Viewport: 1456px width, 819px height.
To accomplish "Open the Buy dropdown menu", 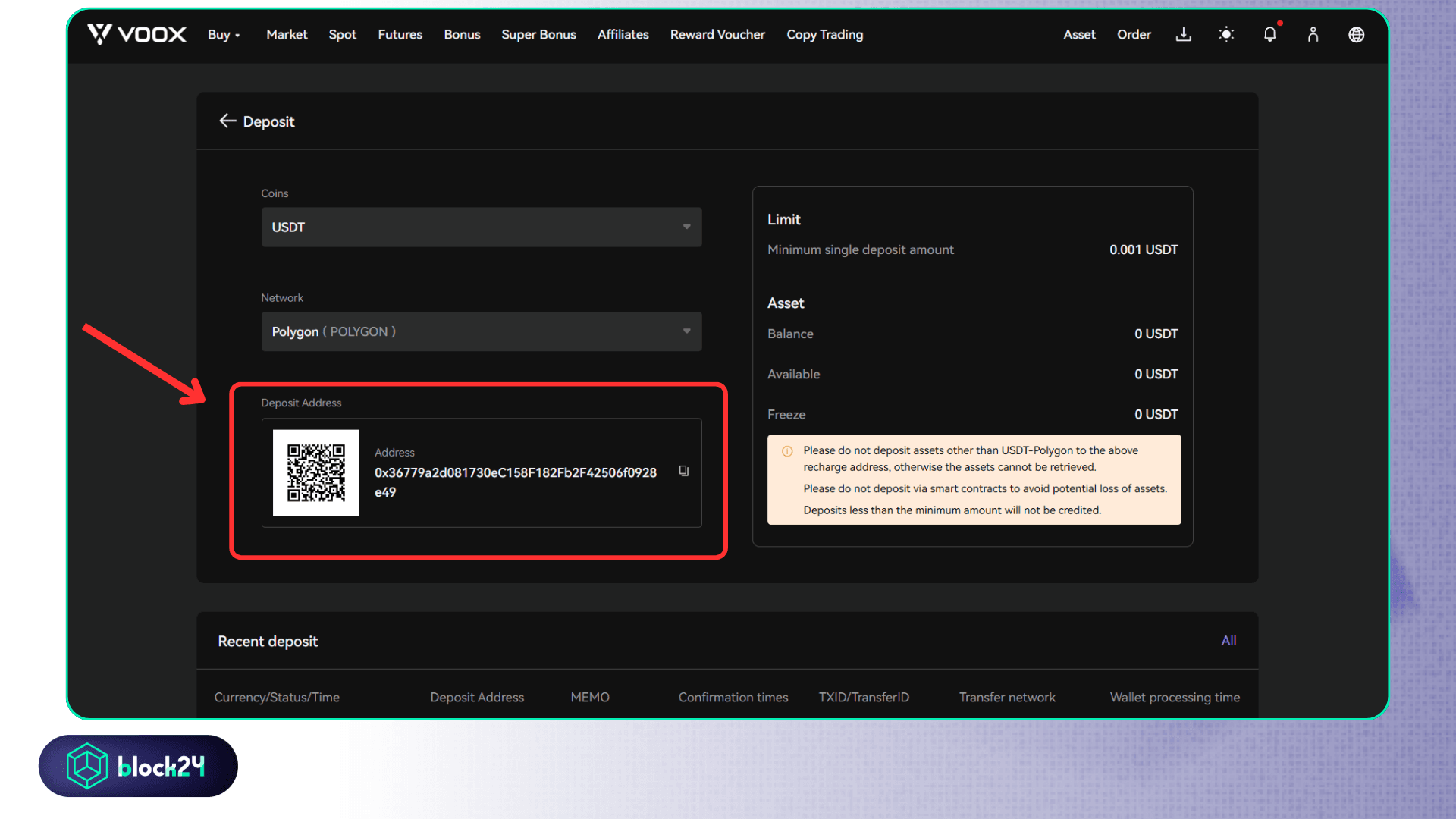I will pyautogui.click(x=224, y=34).
